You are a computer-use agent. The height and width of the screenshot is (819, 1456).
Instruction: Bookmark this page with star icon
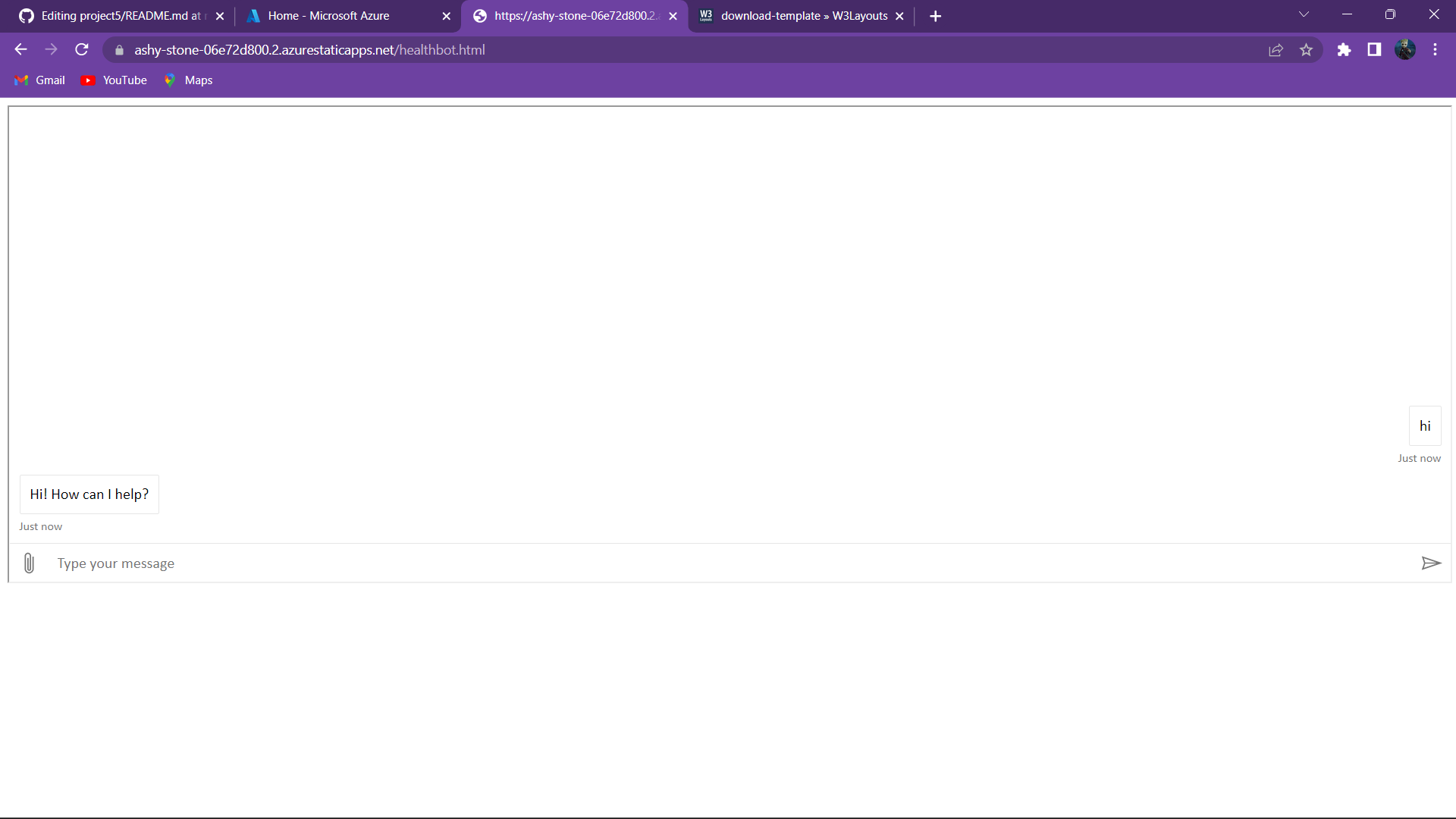pyautogui.click(x=1306, y=50)
